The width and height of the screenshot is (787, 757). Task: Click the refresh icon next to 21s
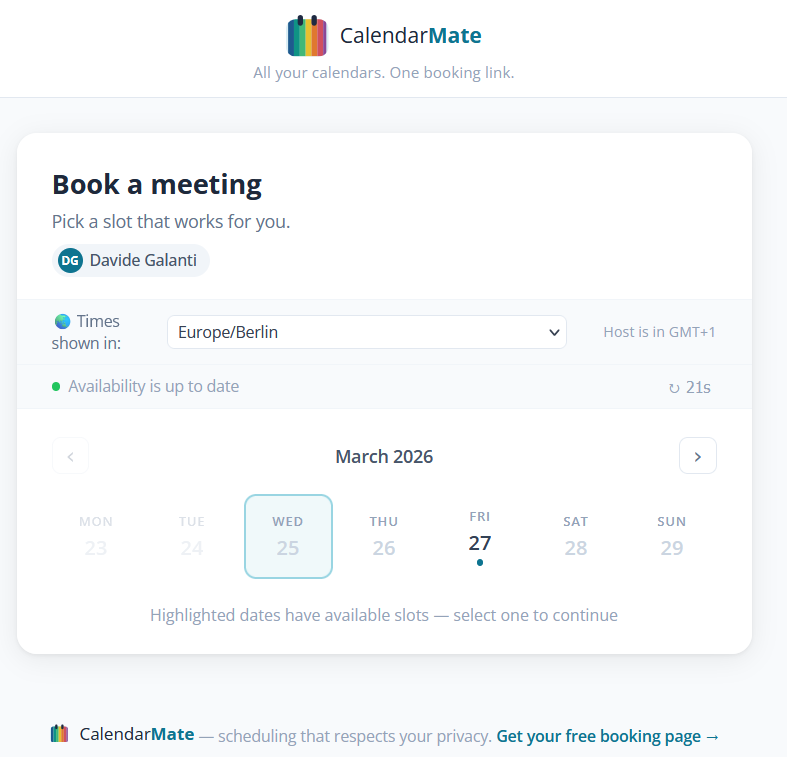[674, 388]
